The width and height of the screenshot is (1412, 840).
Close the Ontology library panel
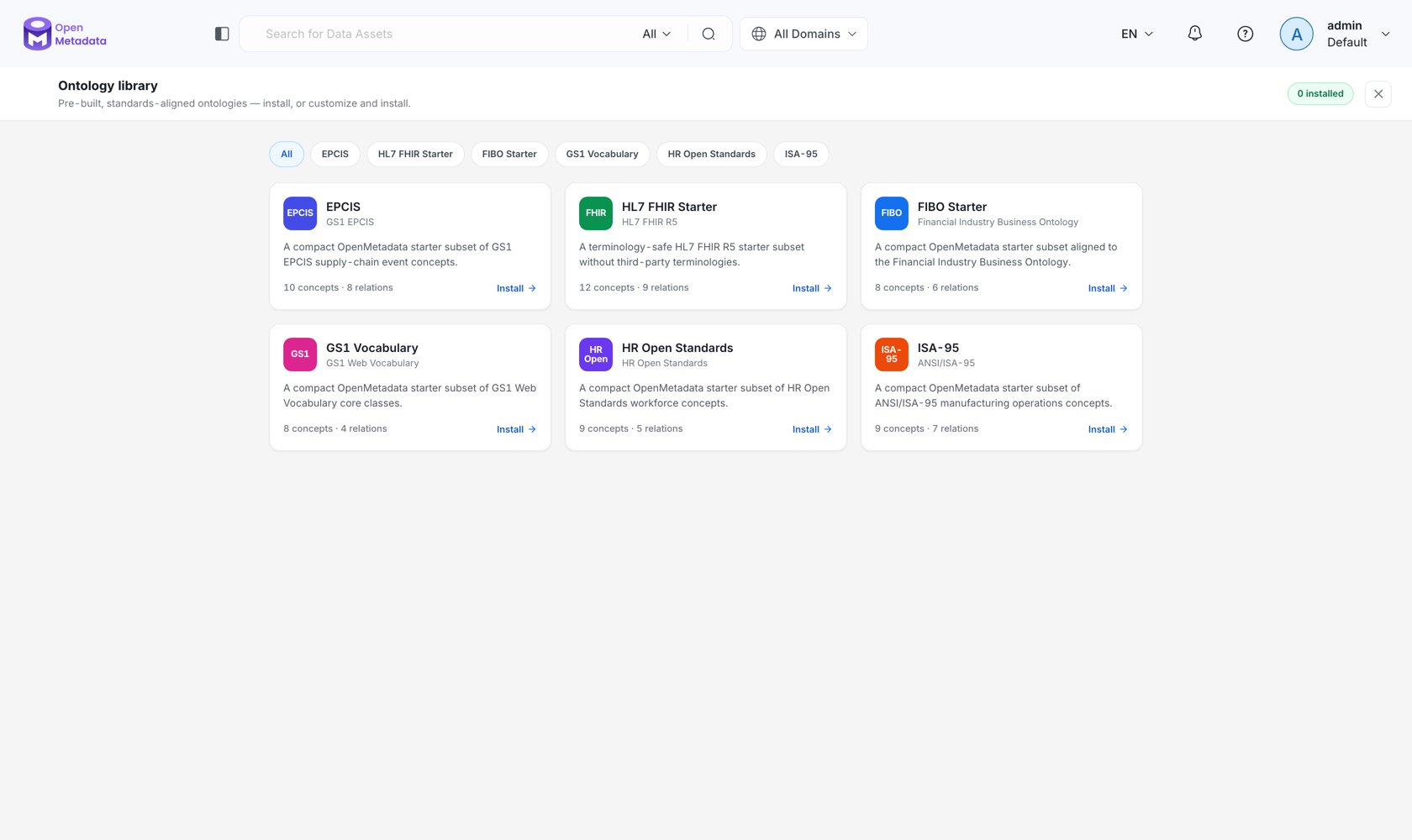(1378, 94)
